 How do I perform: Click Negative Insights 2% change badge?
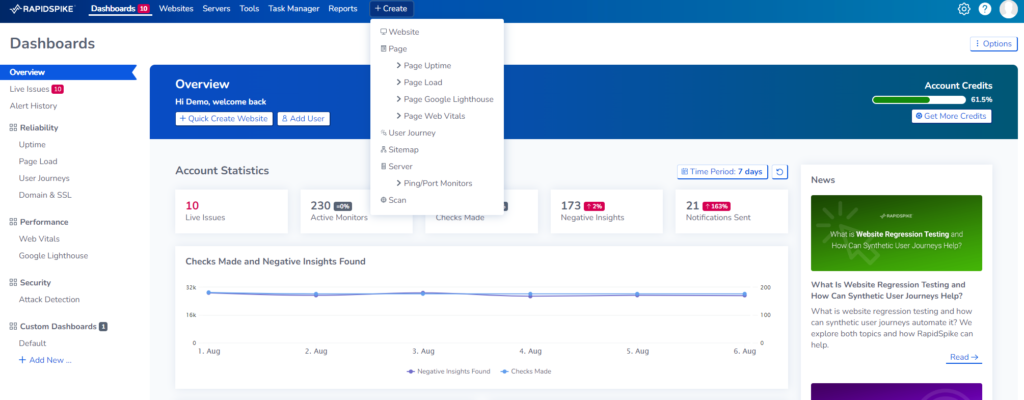click(x=594, y=206)
